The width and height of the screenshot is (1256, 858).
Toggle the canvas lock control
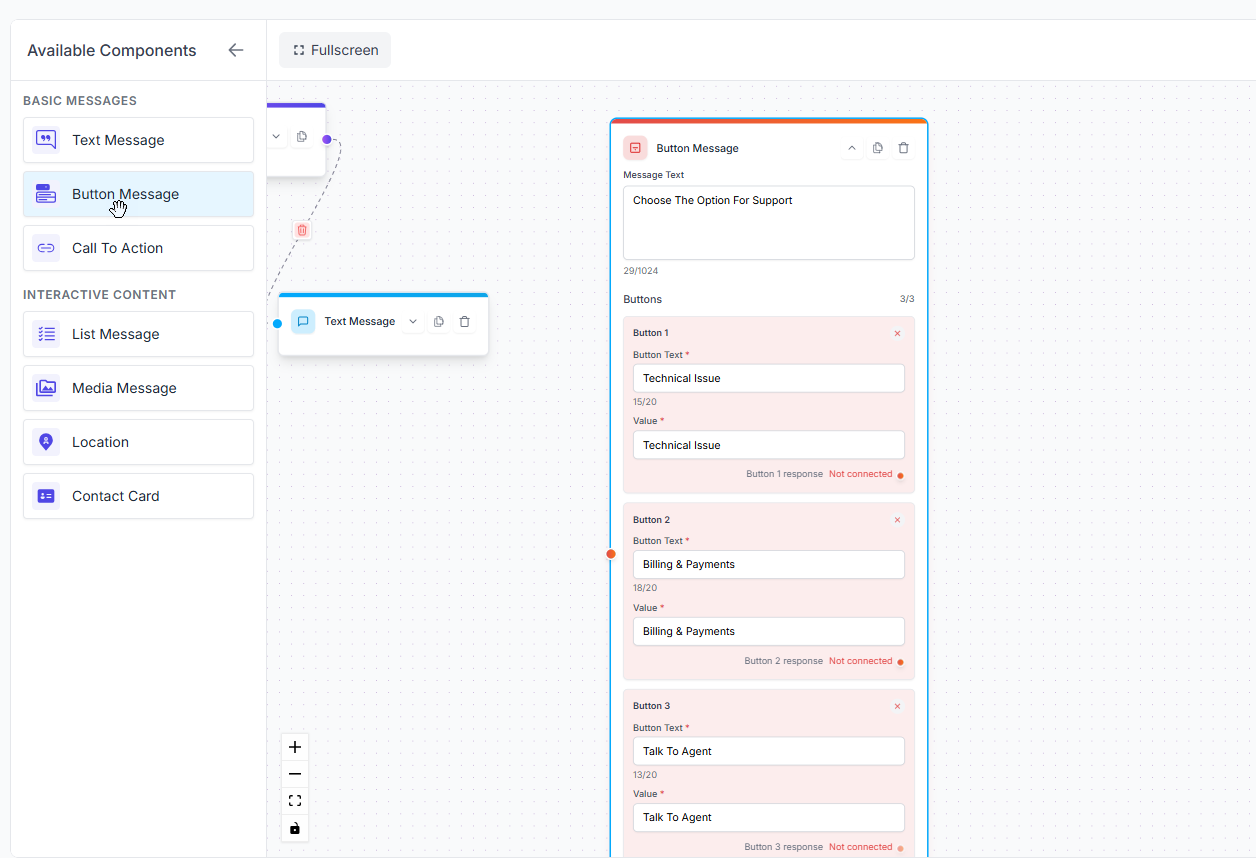tap(295, 828)
